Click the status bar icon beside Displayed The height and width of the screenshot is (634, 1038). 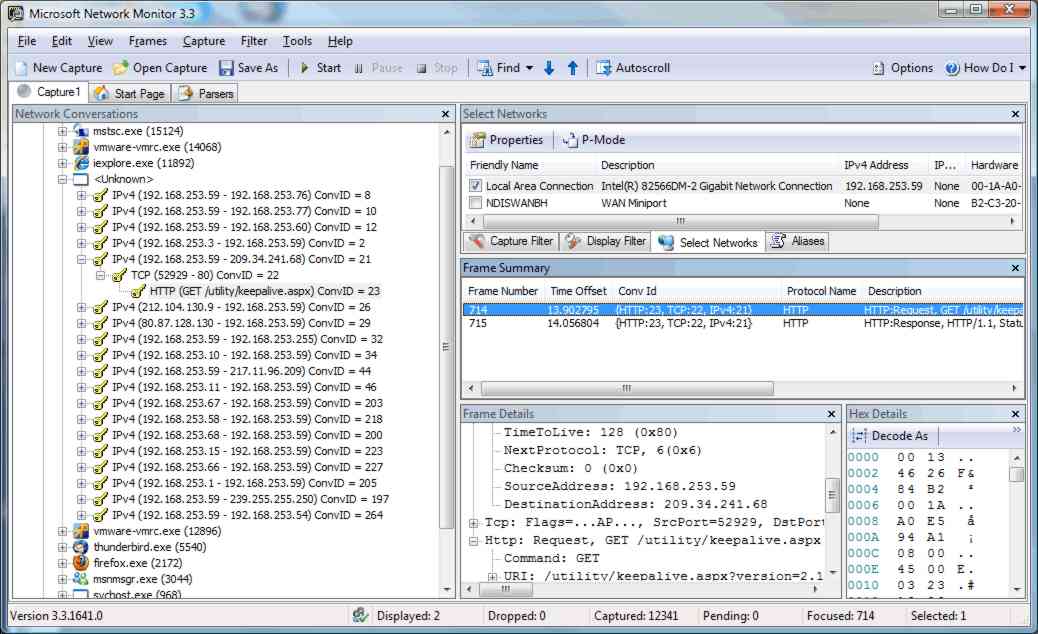tap(360, 615)
